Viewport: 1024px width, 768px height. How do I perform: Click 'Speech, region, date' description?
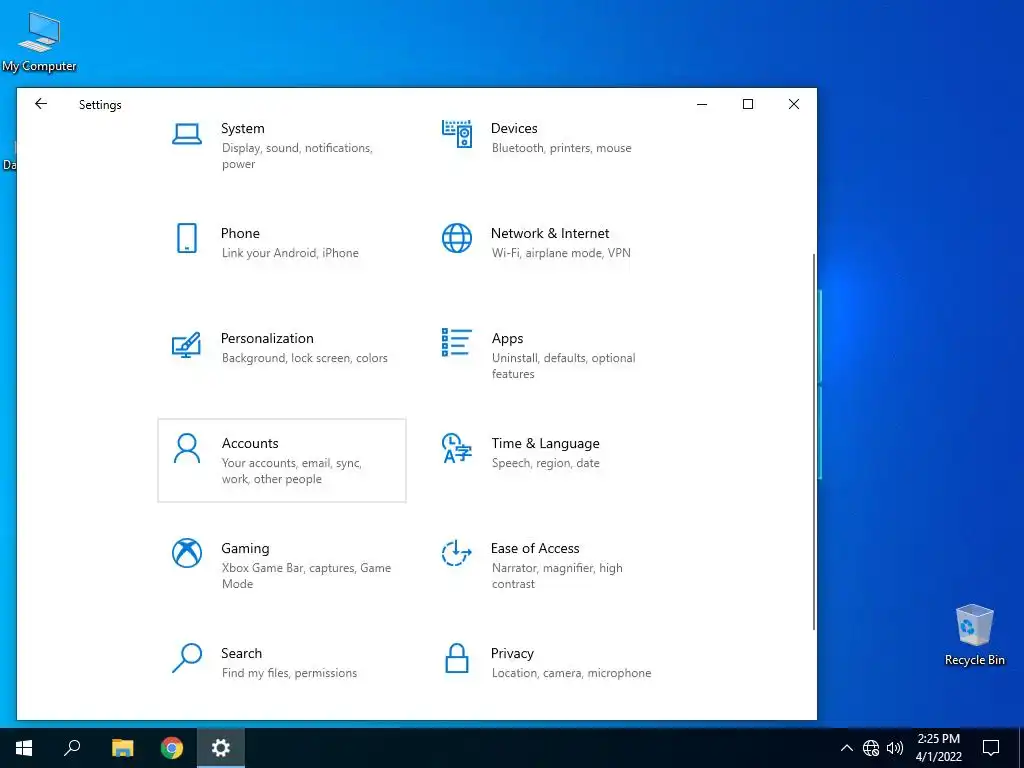pyautogui.click(x=545, y=463)
